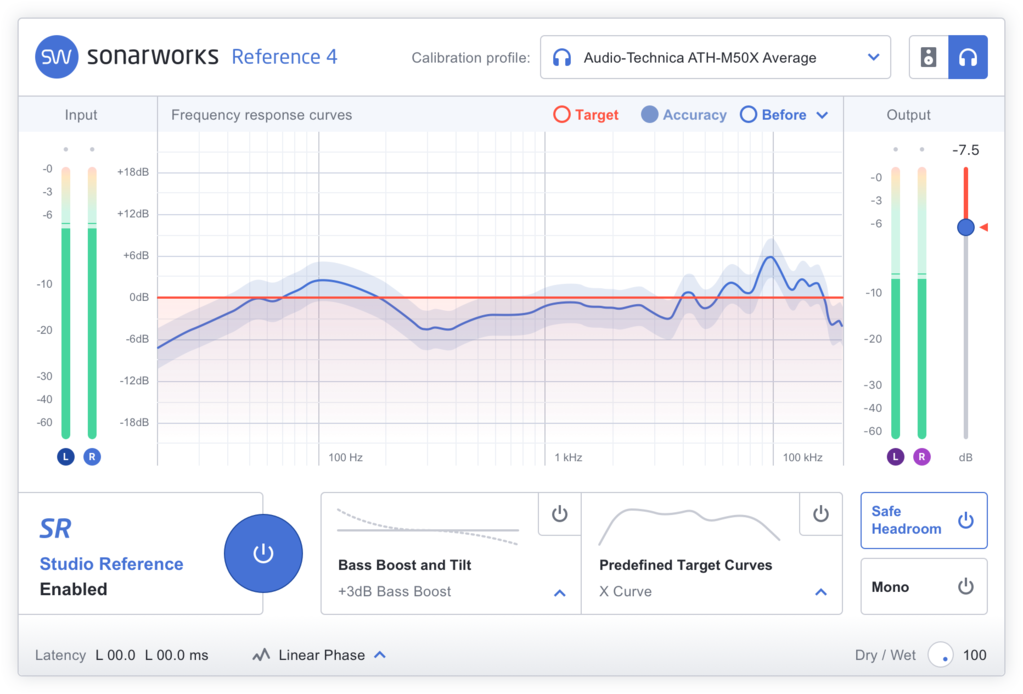Toggle the Predefined Target Curves power icon
This screenshot has width=1023, height=694.
[820, 514]
